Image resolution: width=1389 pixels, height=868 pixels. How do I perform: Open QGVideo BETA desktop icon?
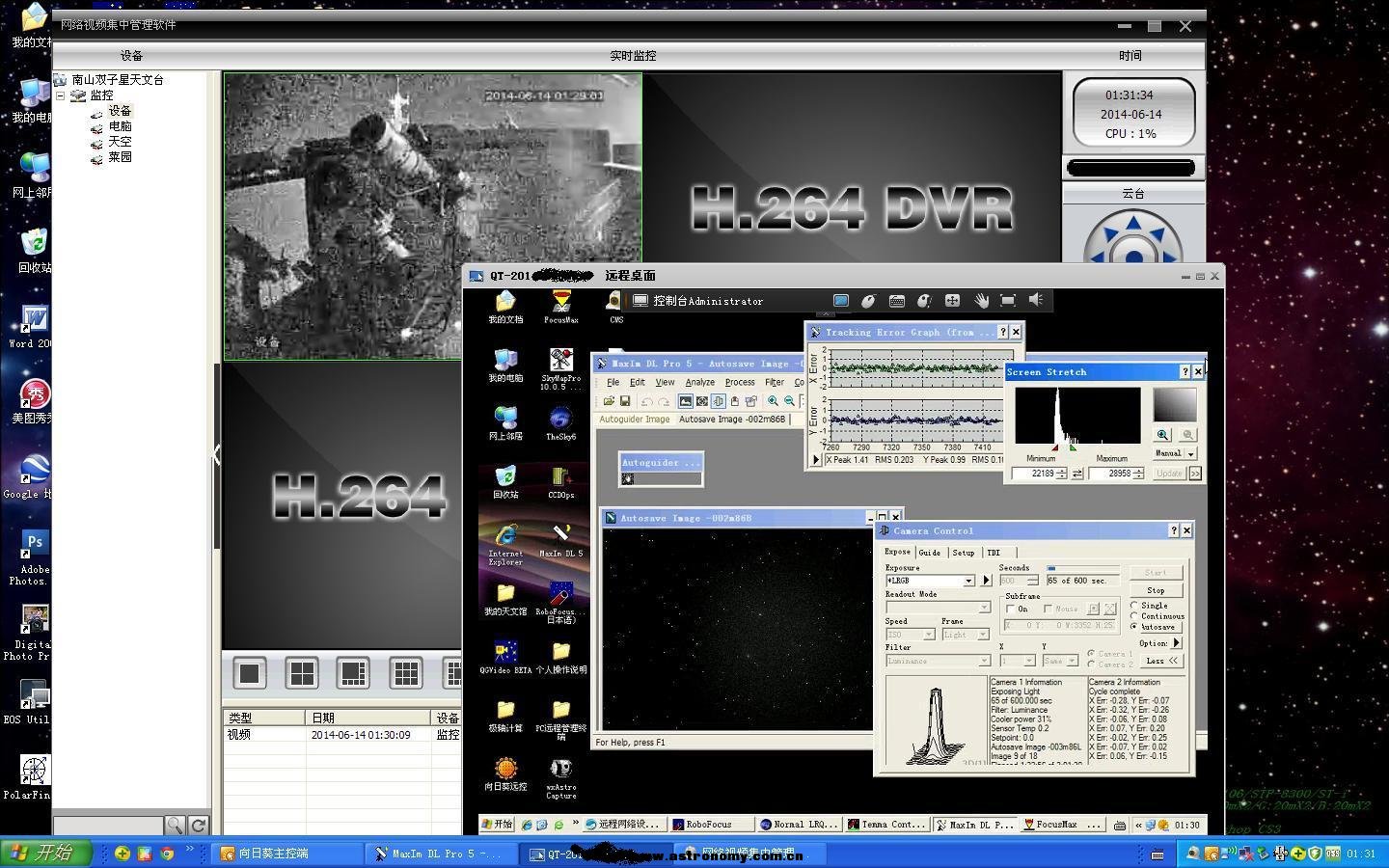pos(505,657)
